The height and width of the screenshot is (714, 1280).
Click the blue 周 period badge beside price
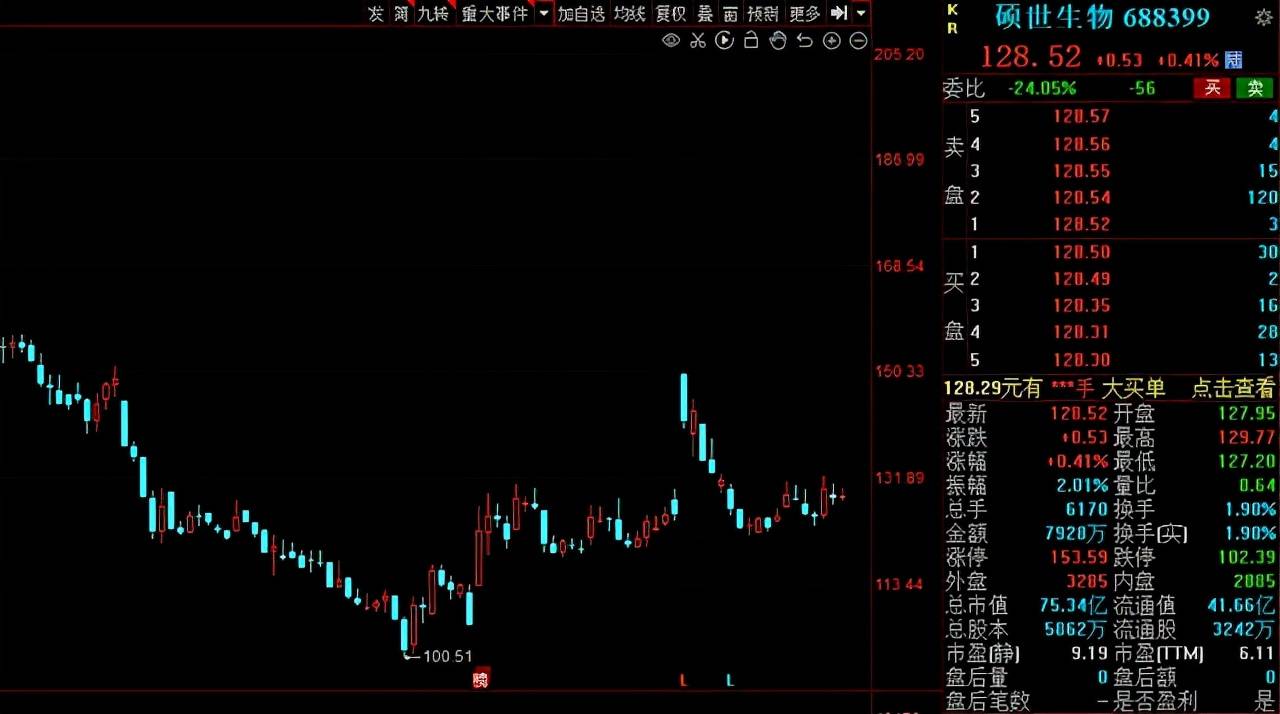1234,60
